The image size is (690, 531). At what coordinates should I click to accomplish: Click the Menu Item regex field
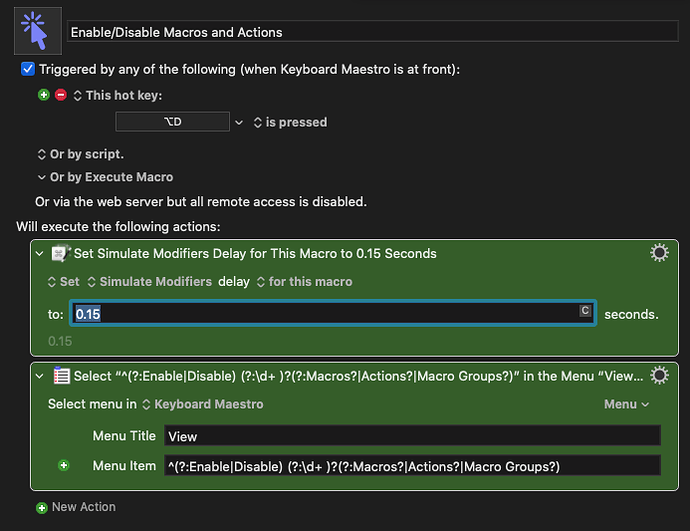(x=412, y=466)
